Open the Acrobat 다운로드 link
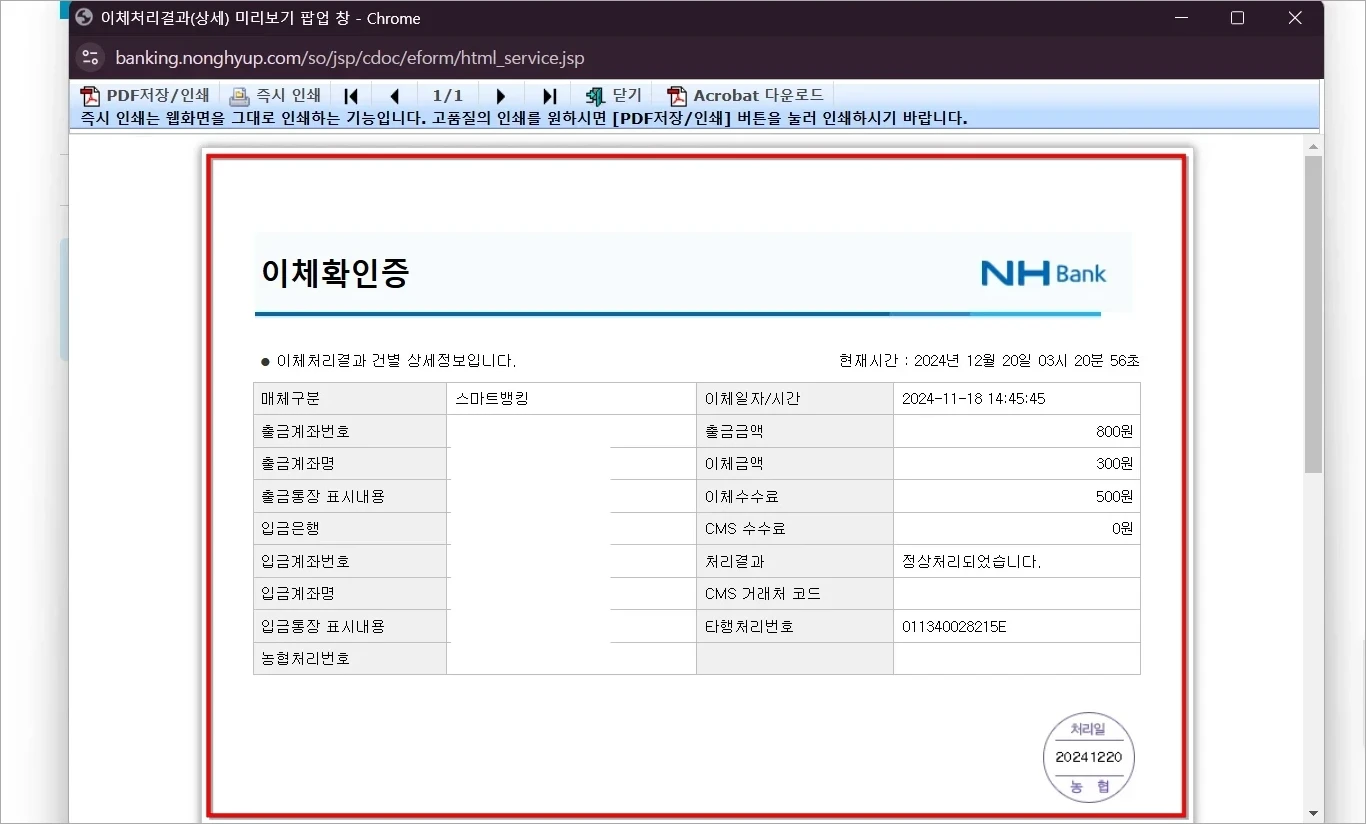Viewport: 1366px width, 824px height. point(758,95)
